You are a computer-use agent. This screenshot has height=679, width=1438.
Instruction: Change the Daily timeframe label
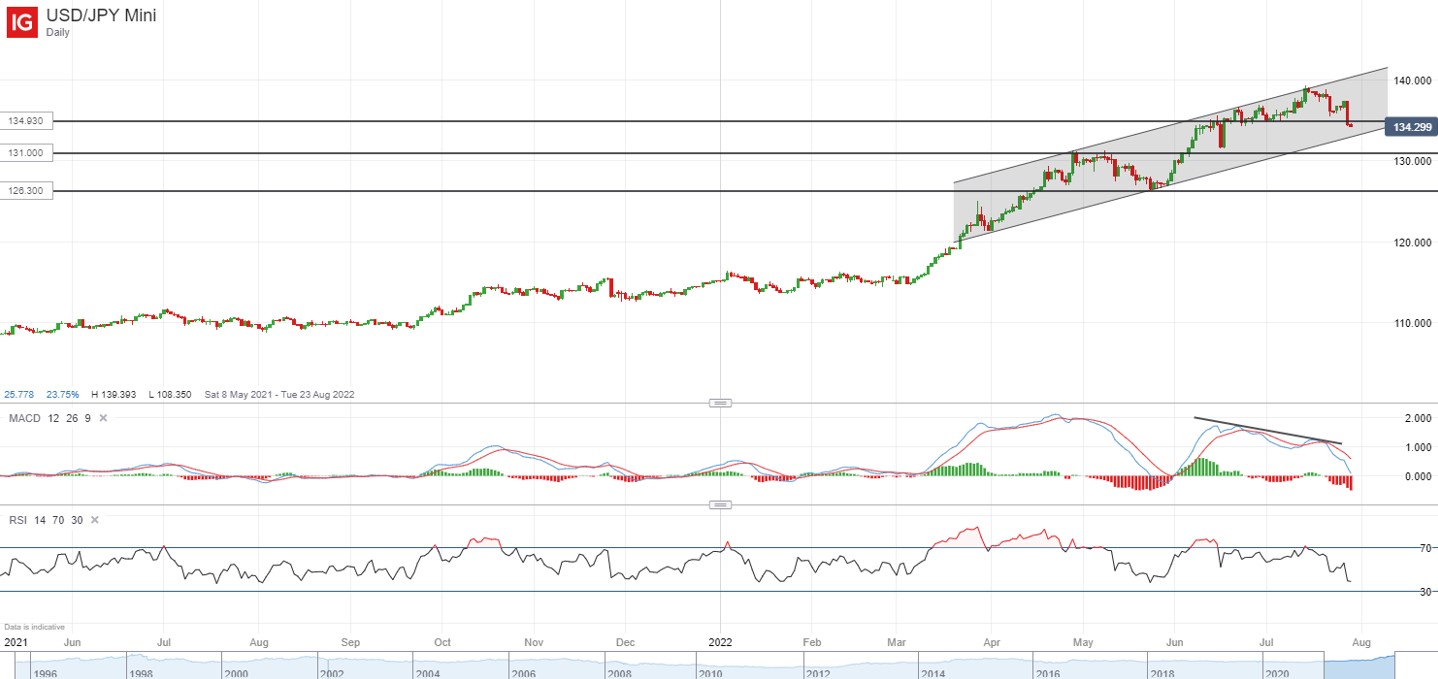pos(58,32)
